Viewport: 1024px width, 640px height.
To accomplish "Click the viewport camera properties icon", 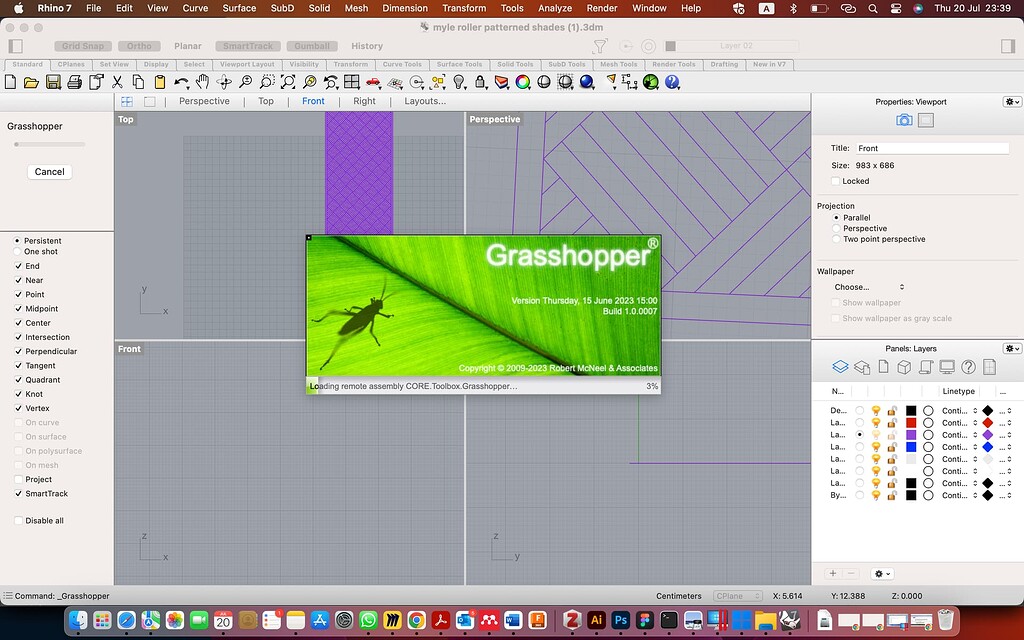I will 904,120.
